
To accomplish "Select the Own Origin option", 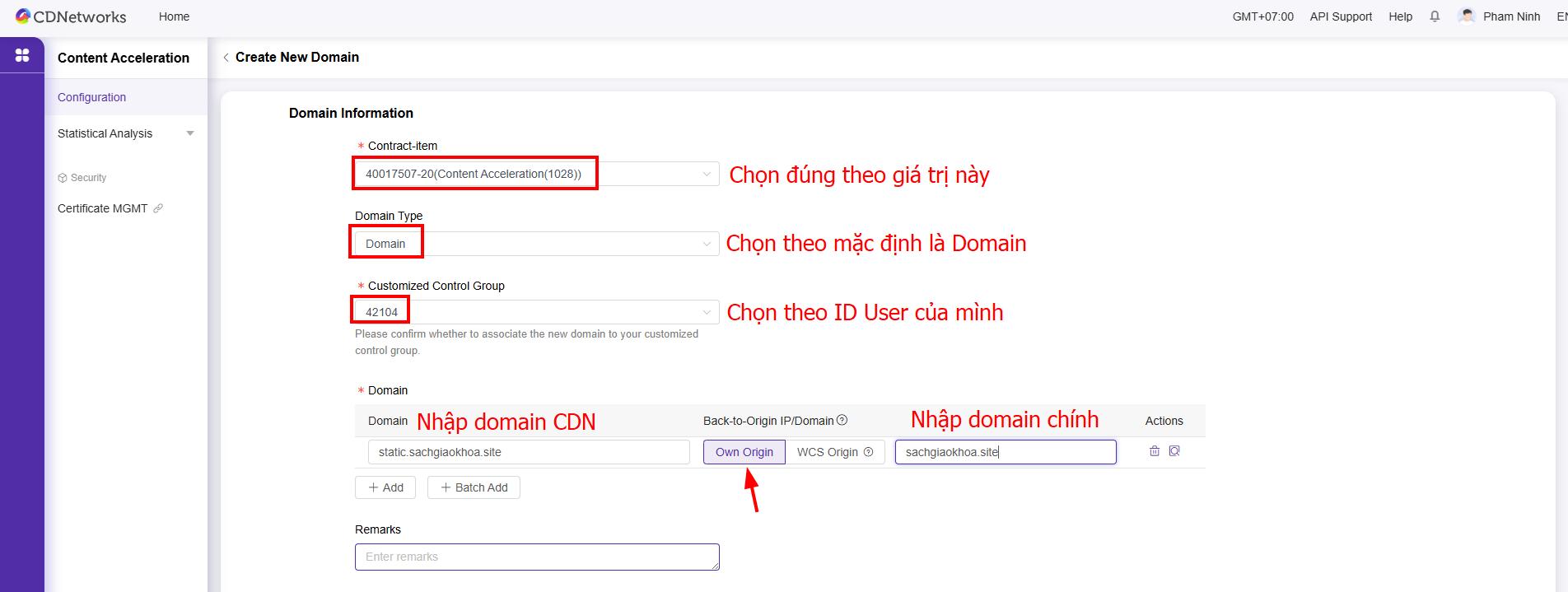I will point(744,452).
